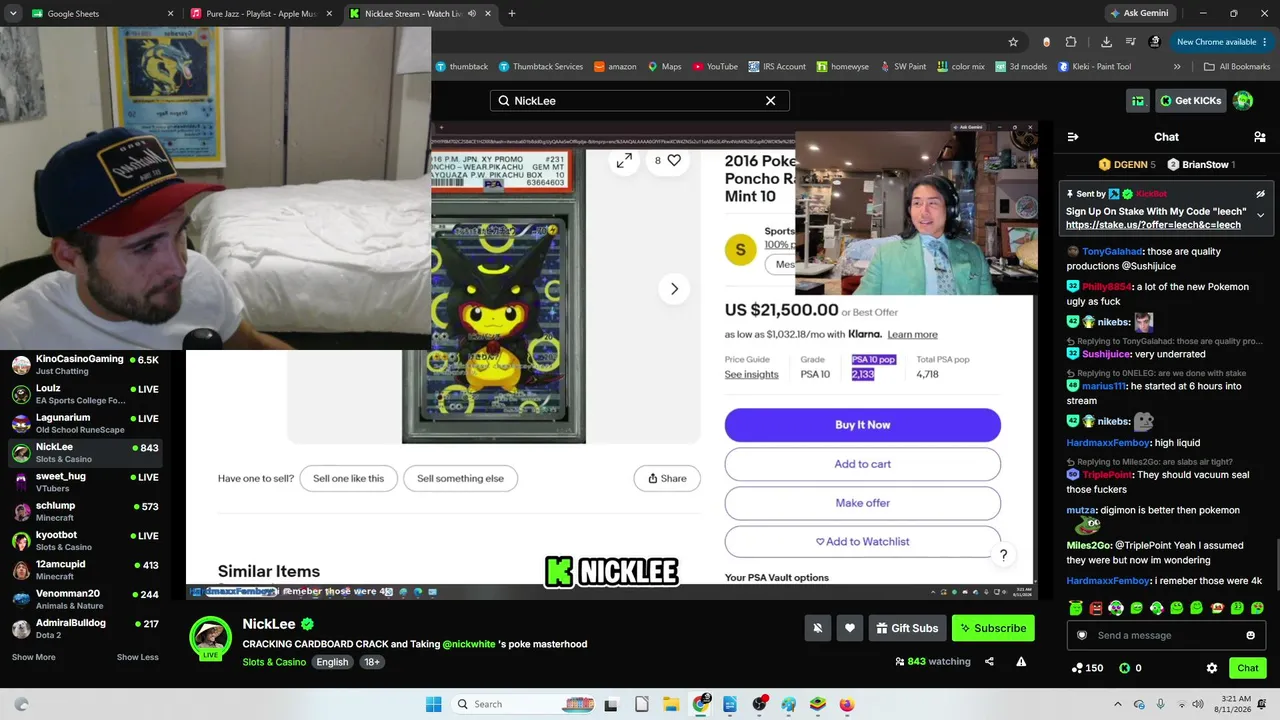Hide the pinned KickBot message

1260,194
